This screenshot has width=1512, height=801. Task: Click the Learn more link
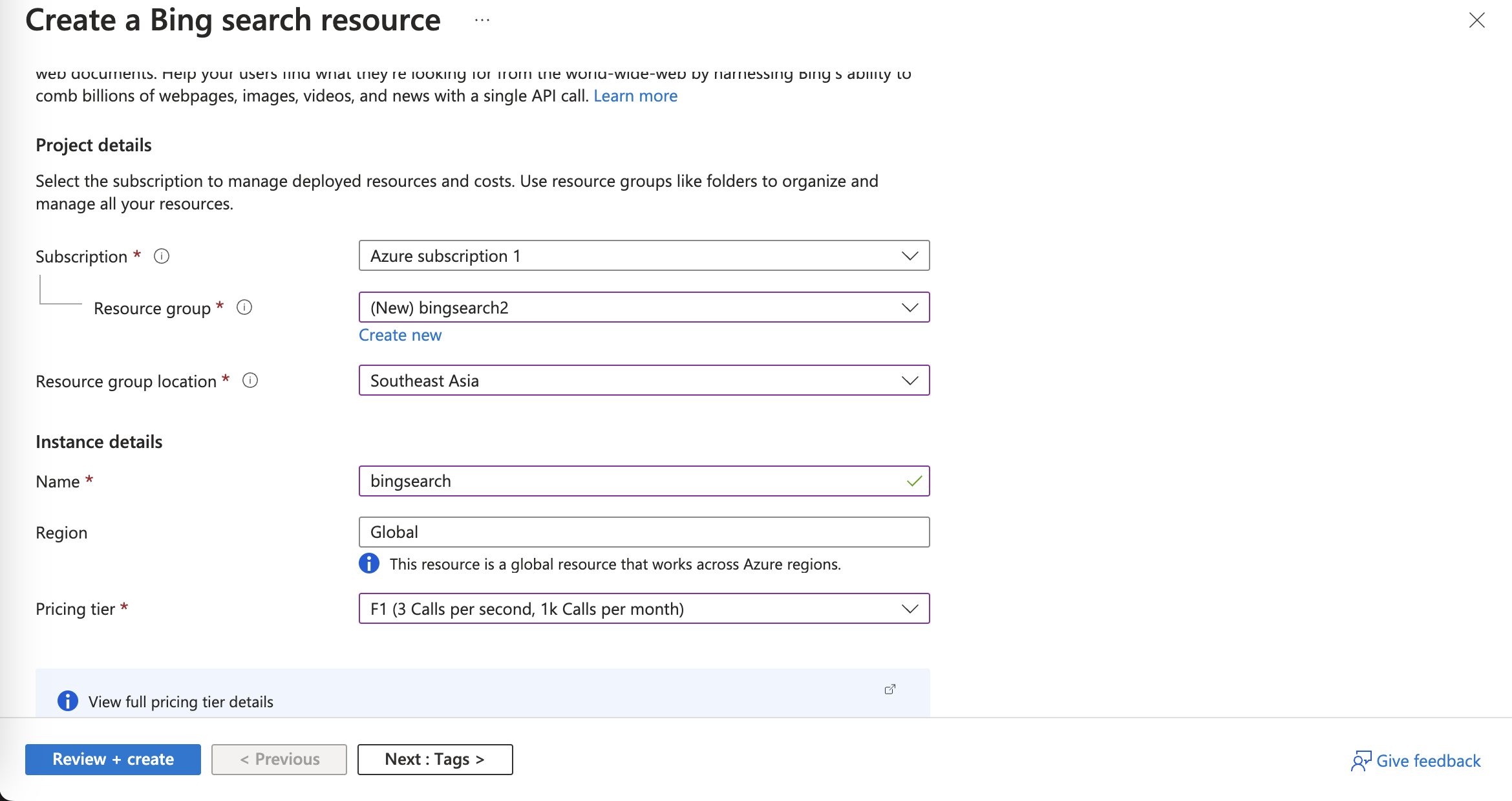pyautogui.click(x=635, y=96)
